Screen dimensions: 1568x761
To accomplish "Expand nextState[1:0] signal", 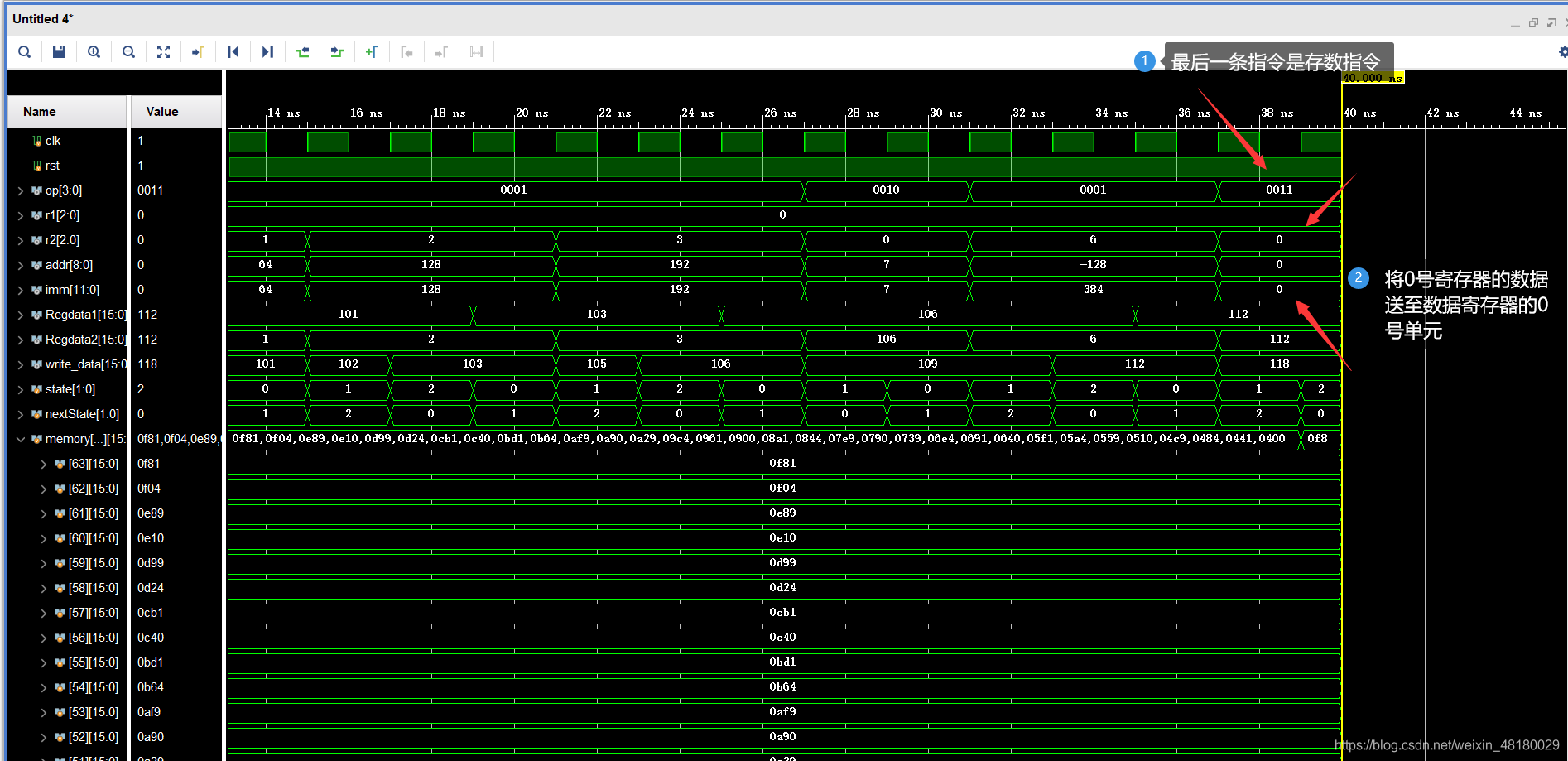I will tap(21, 414).
